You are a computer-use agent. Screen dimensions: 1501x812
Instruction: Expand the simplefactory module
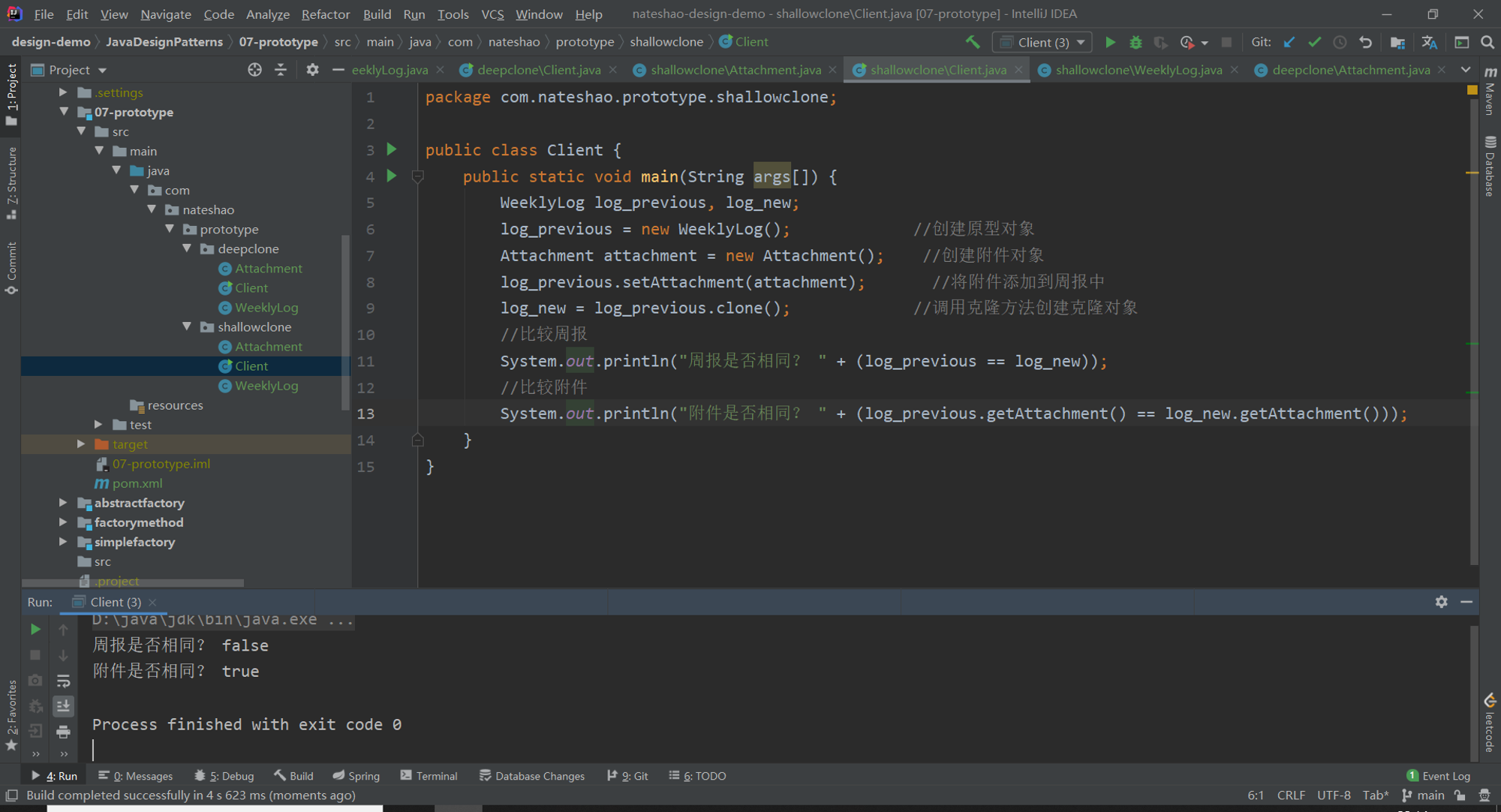pos(64,542)
